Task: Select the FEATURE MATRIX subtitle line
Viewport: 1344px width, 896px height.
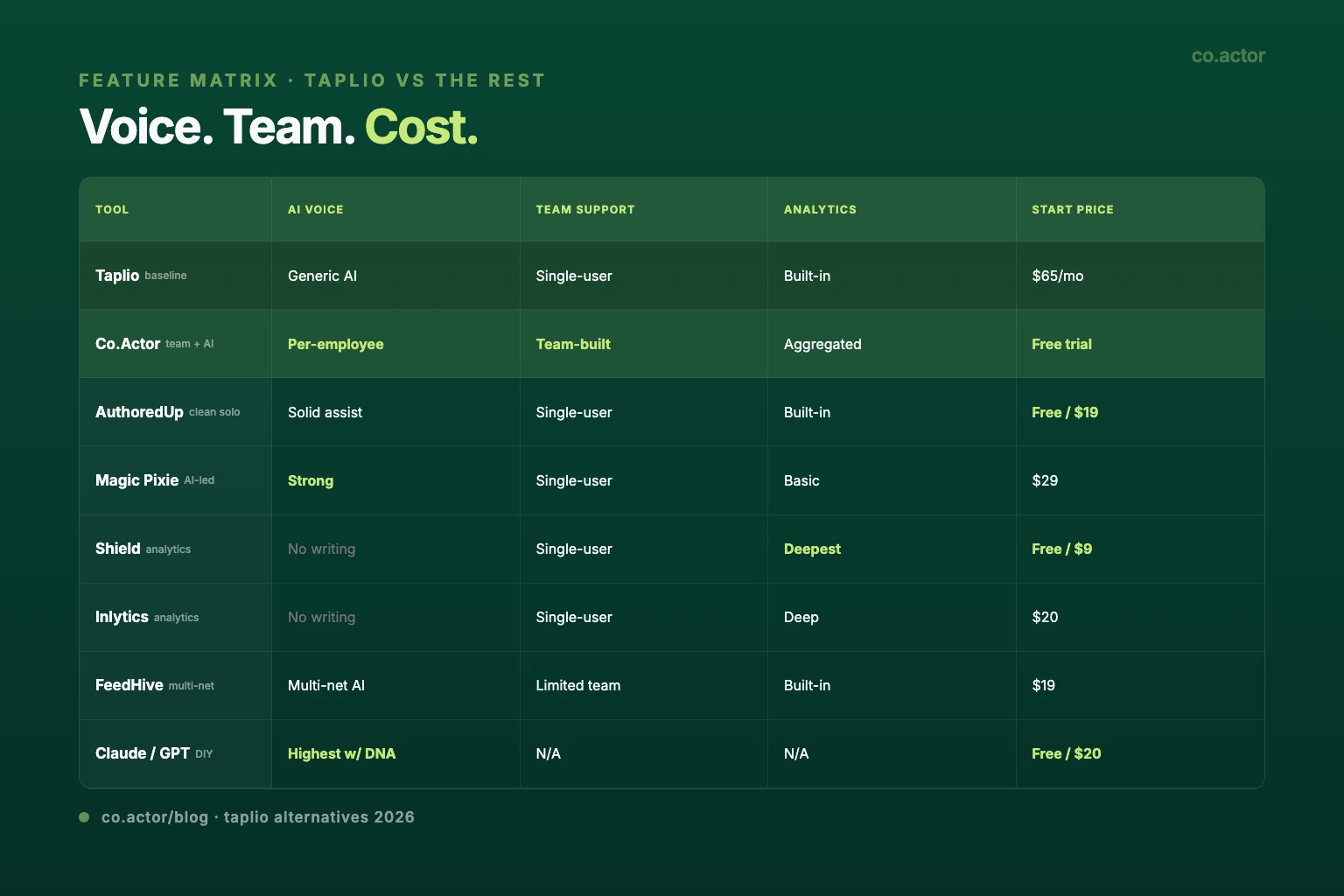Action: coord(311,80)
